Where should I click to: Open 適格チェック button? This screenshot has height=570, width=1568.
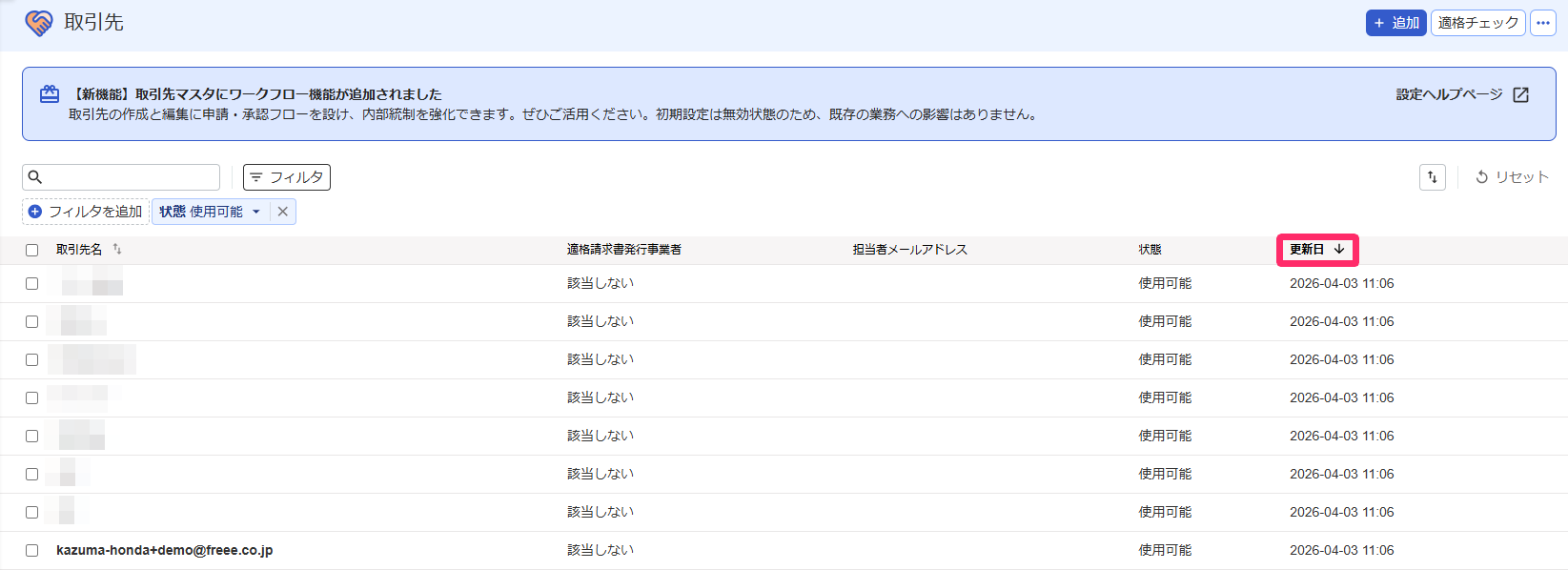pos(1477,23)
